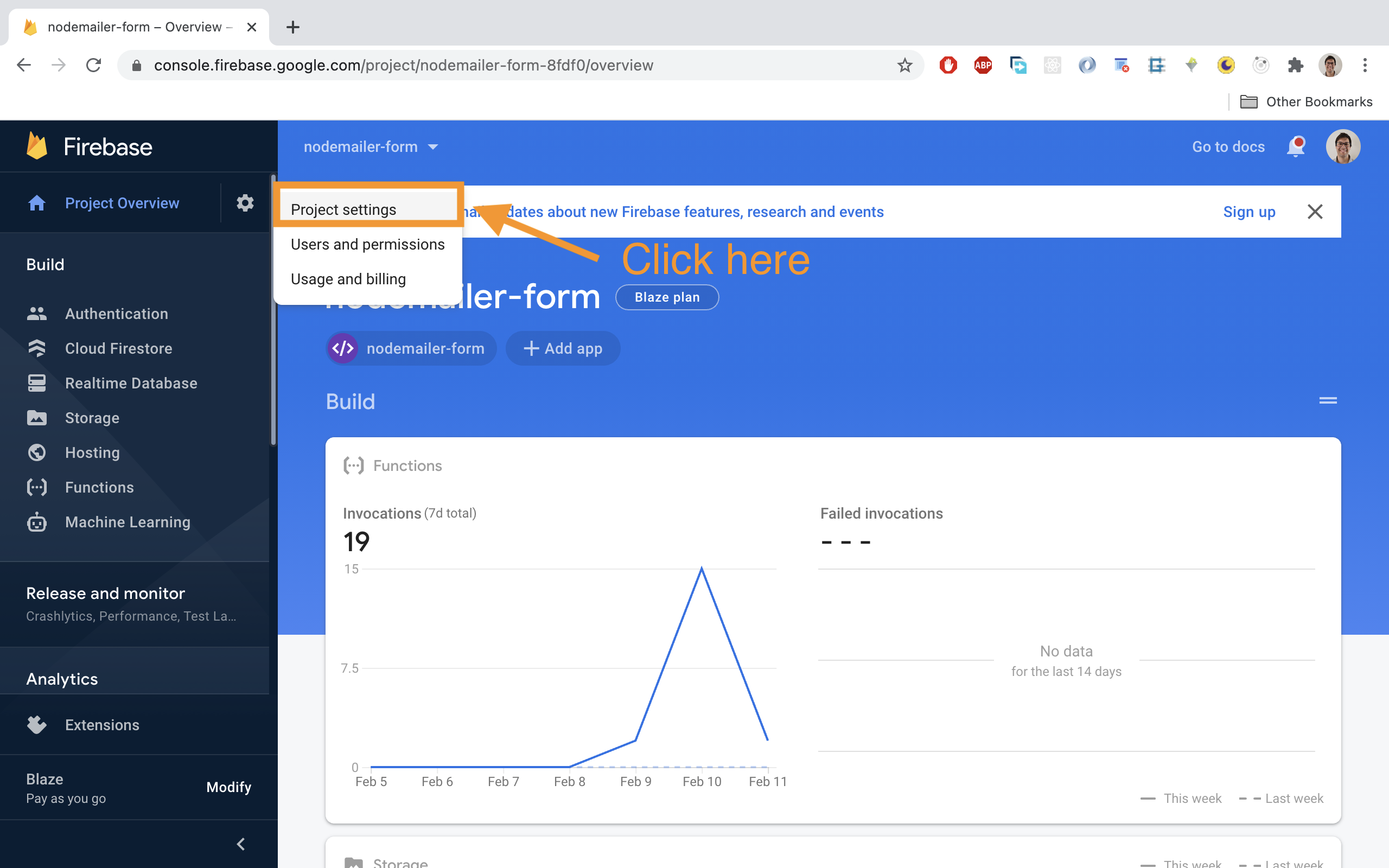This screenshot has height=868, width=1389.
Task: Open the Hosting panel
Action: click(x=92, y=452)
